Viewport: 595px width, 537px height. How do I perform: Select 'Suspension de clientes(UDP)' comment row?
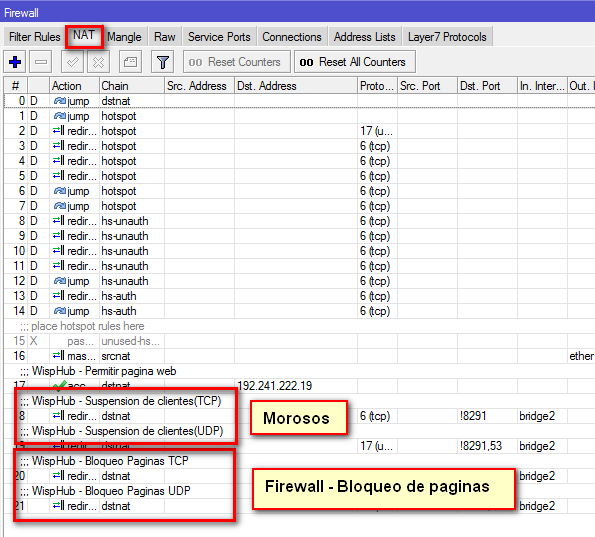[121, 431]
